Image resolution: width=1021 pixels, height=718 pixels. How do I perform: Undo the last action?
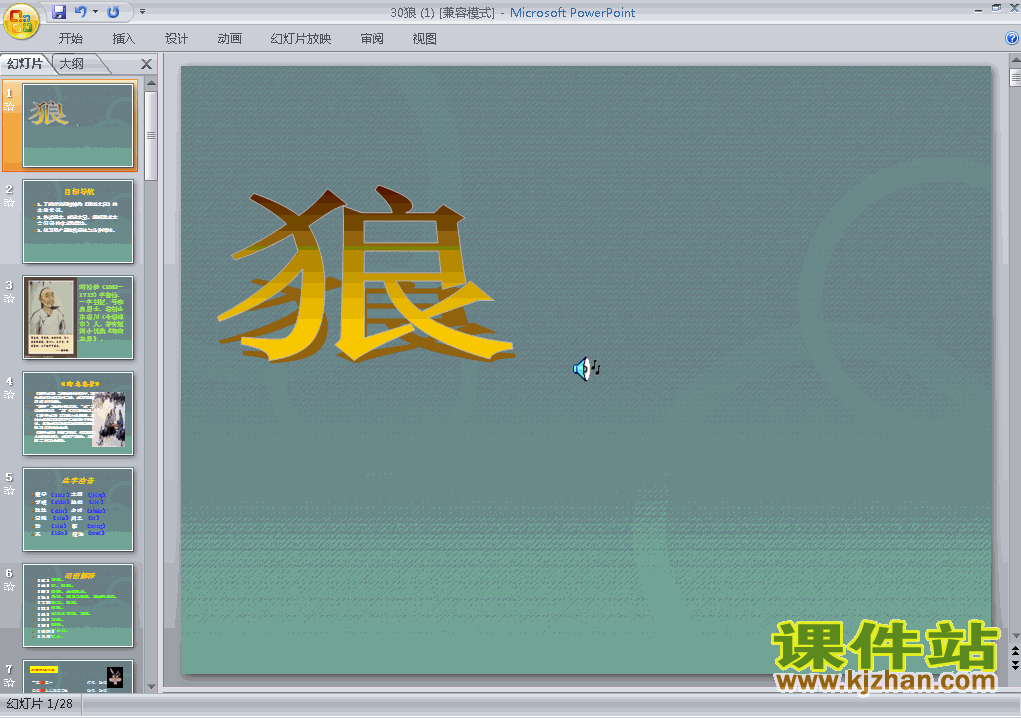[x=80, y=12]
